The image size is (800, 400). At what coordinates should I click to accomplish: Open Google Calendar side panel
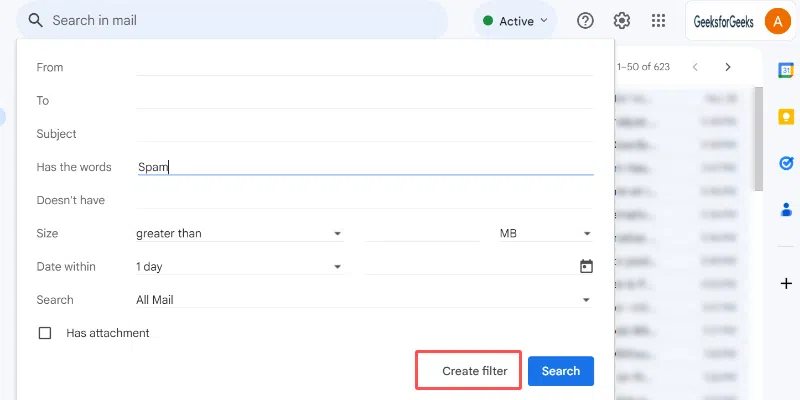(786, 69)
